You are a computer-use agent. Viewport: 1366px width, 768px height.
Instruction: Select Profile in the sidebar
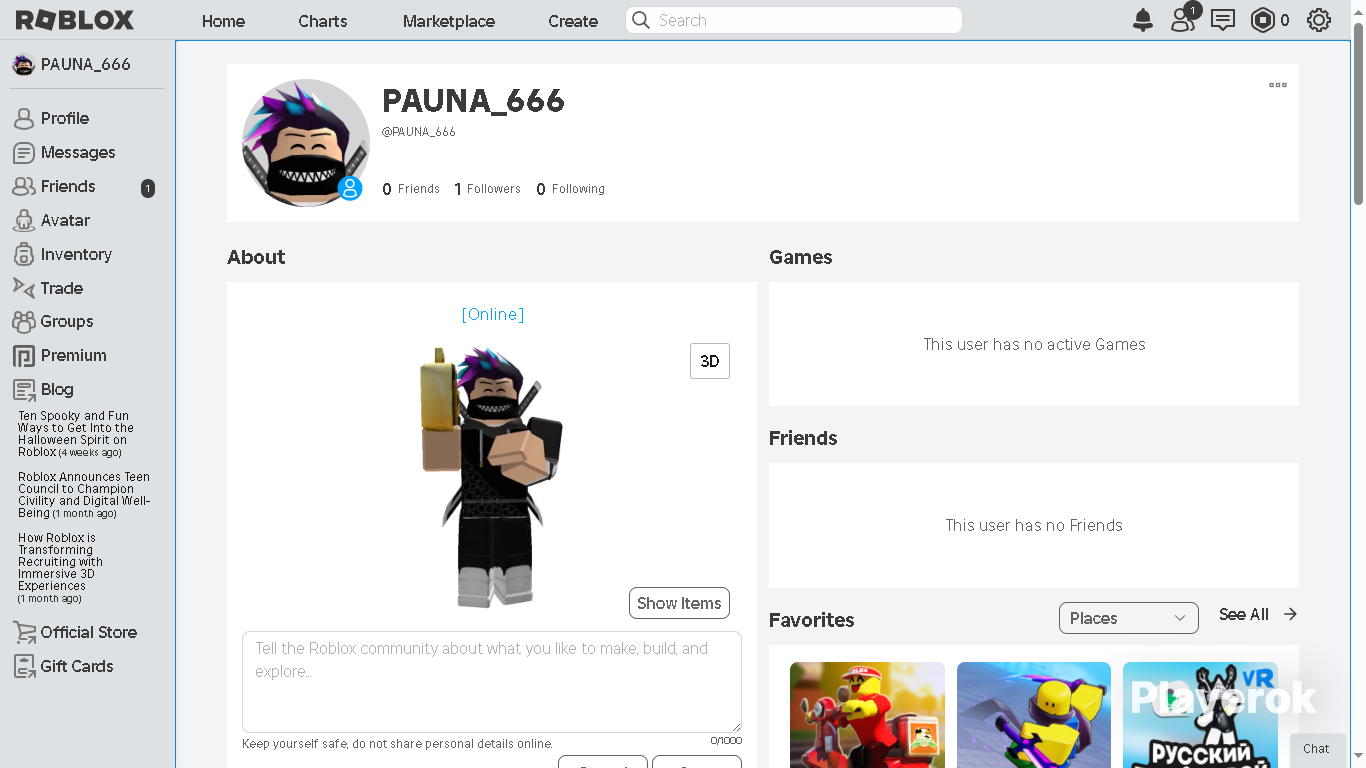pos(65,118)
